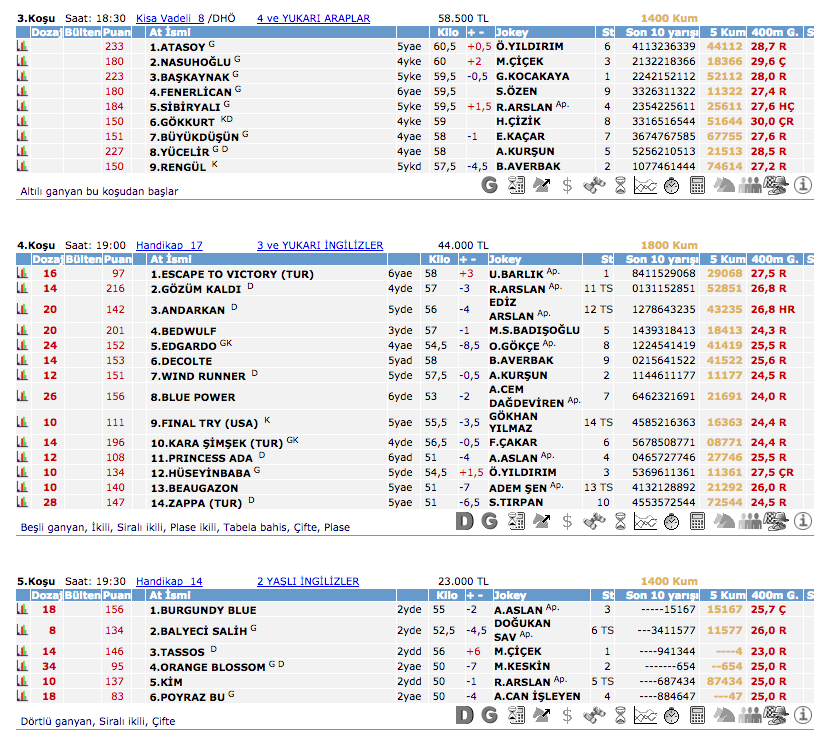Open the line chart icon for race 4
Screen dimensions: 840x743
pyautogui.click(x=646, y=521)
